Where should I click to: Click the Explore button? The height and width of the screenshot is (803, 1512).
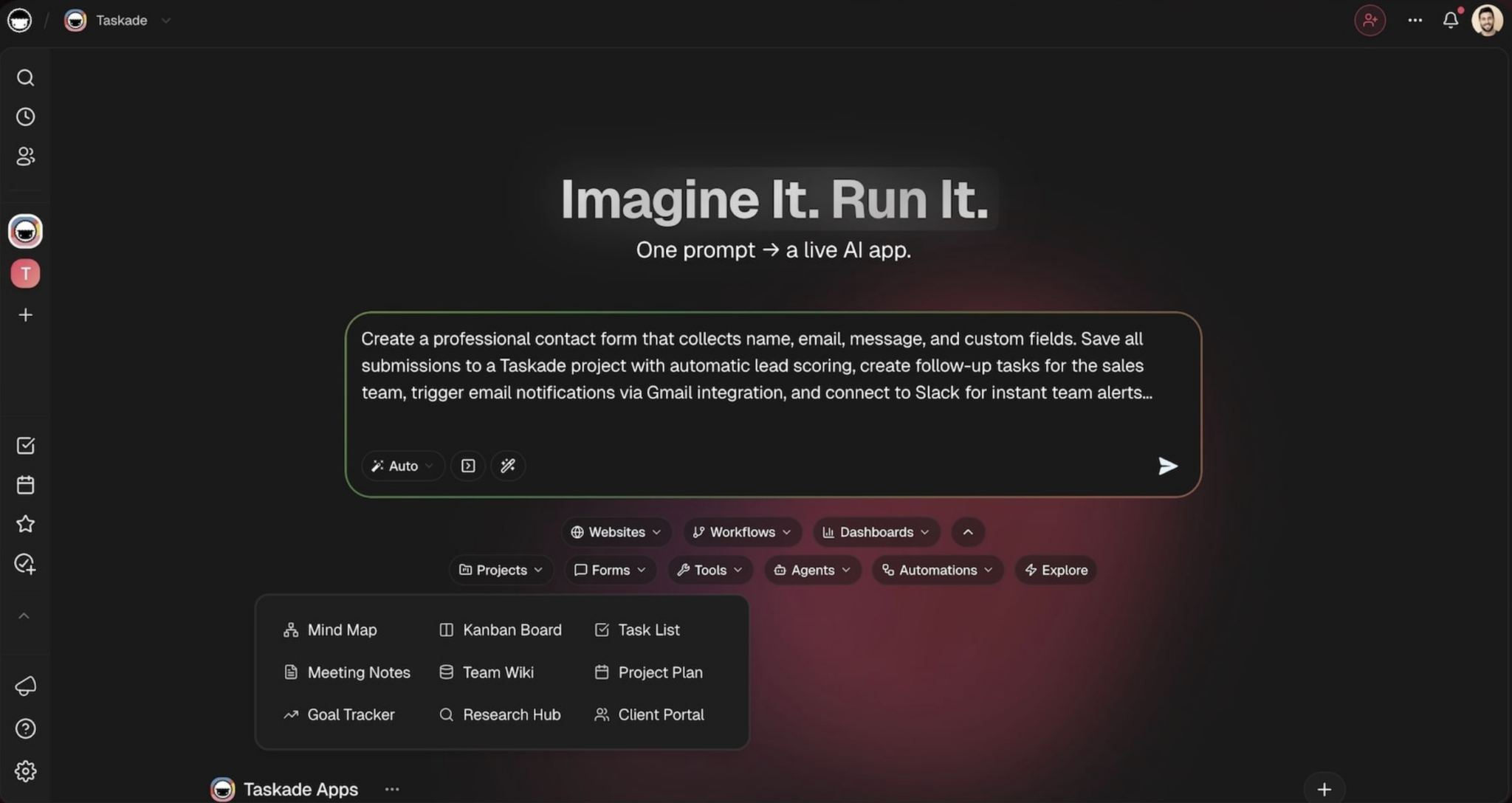tap(1056, 570)
